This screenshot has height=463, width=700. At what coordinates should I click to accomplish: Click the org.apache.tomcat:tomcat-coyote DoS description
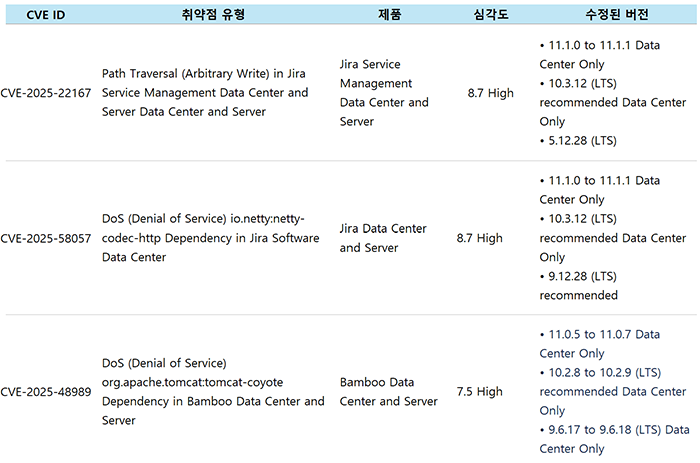tap(213, 391)
